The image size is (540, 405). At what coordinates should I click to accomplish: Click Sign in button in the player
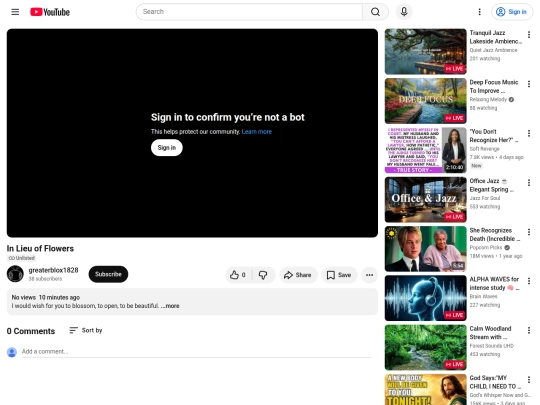click(x=167, y=148)
